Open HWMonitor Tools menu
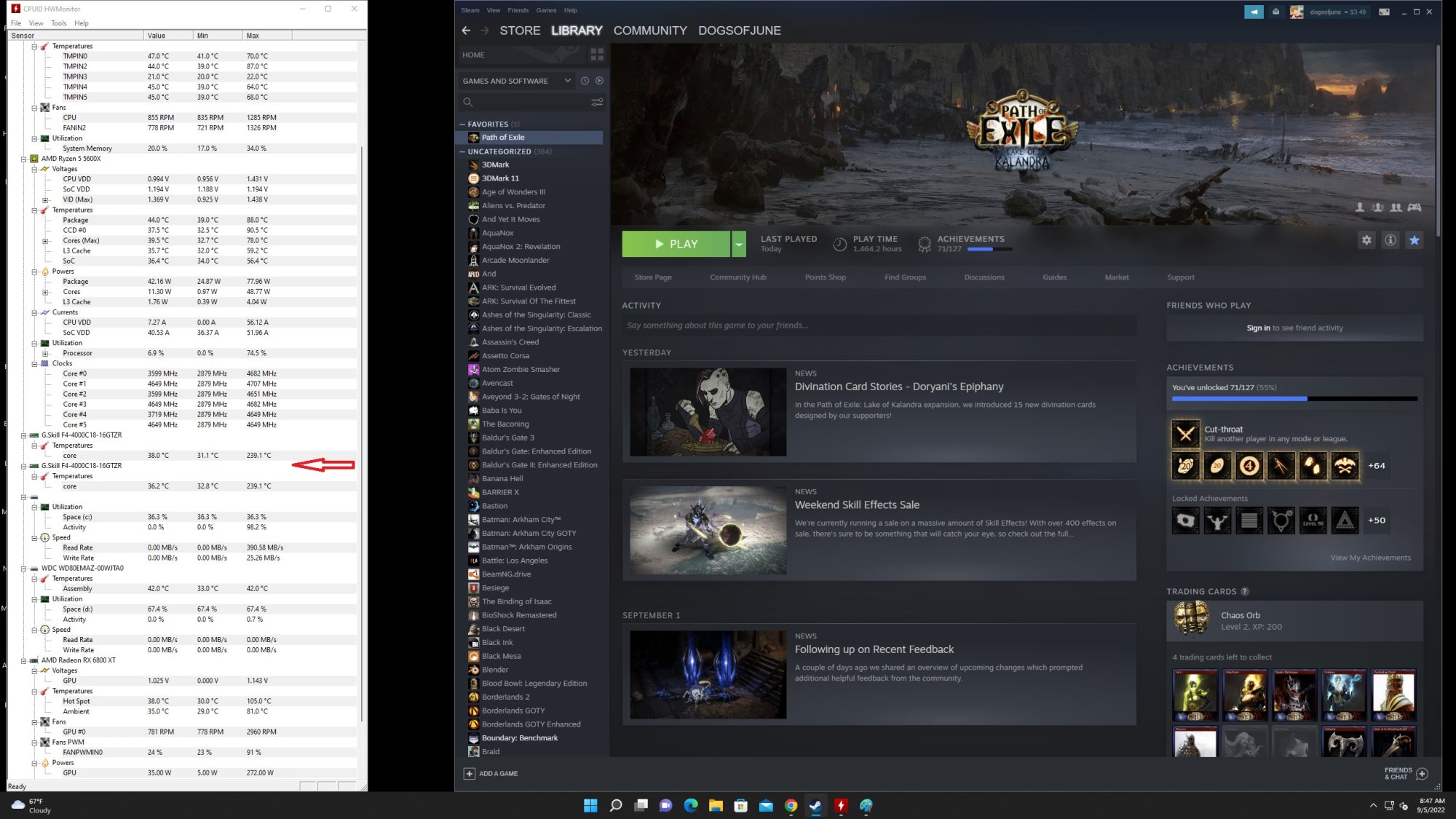 pos(58,23)
